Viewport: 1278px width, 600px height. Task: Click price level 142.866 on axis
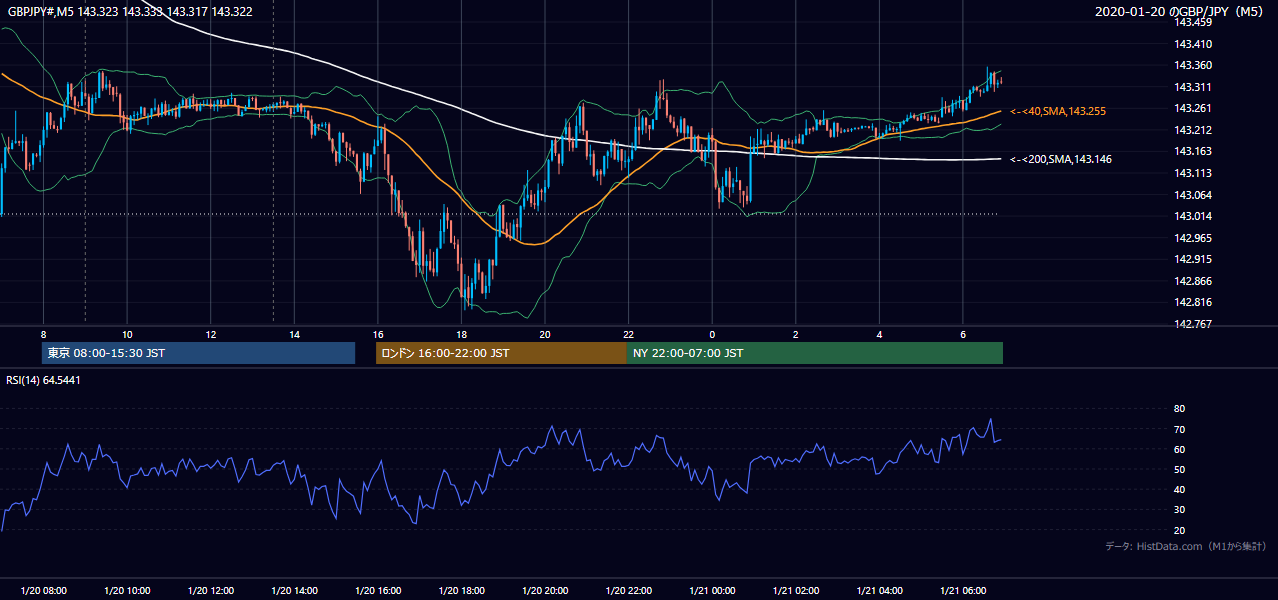click(1193, 281)
